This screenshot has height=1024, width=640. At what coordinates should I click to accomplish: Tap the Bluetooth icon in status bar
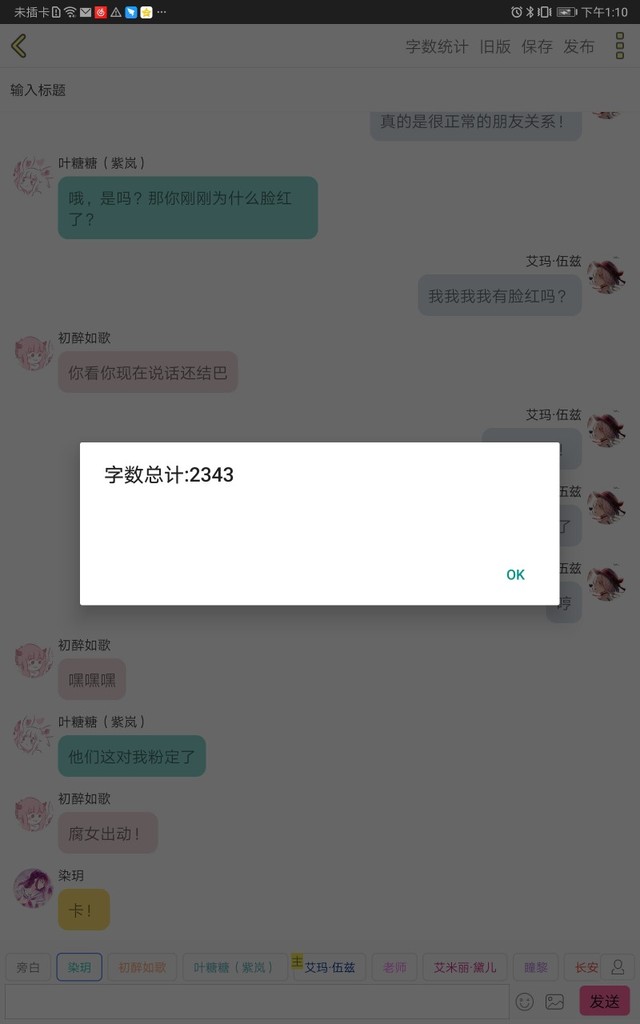coord(530,12)
